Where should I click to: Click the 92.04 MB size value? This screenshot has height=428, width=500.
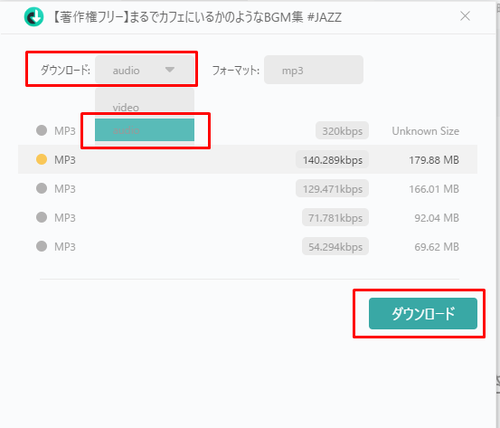tap(437, 218)
